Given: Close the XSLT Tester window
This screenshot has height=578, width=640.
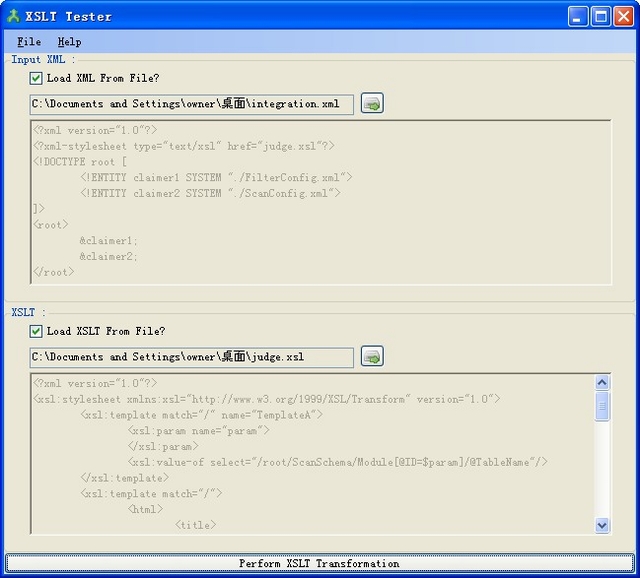Looking at the screenshot, I should pyautogui.click(x=623, y=16).
